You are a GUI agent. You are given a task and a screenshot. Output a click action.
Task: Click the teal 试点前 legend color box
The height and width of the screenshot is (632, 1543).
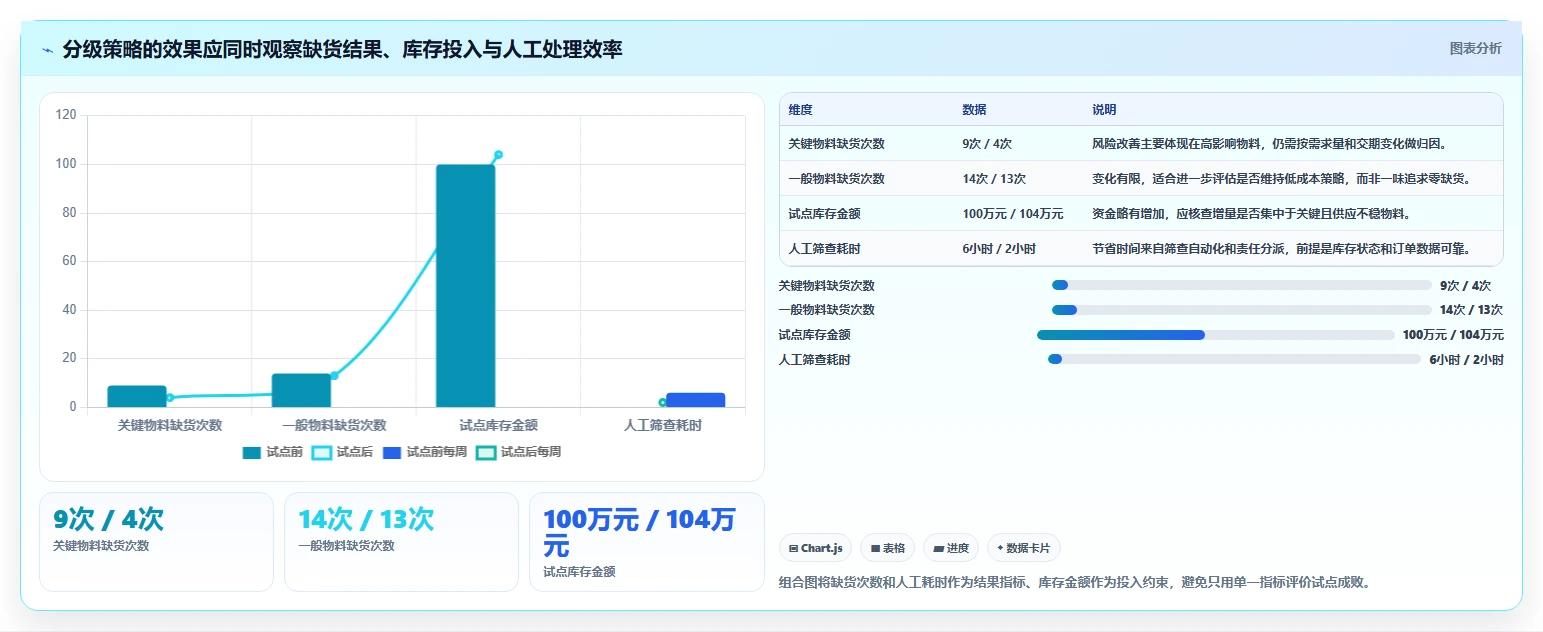pos(252,453)
